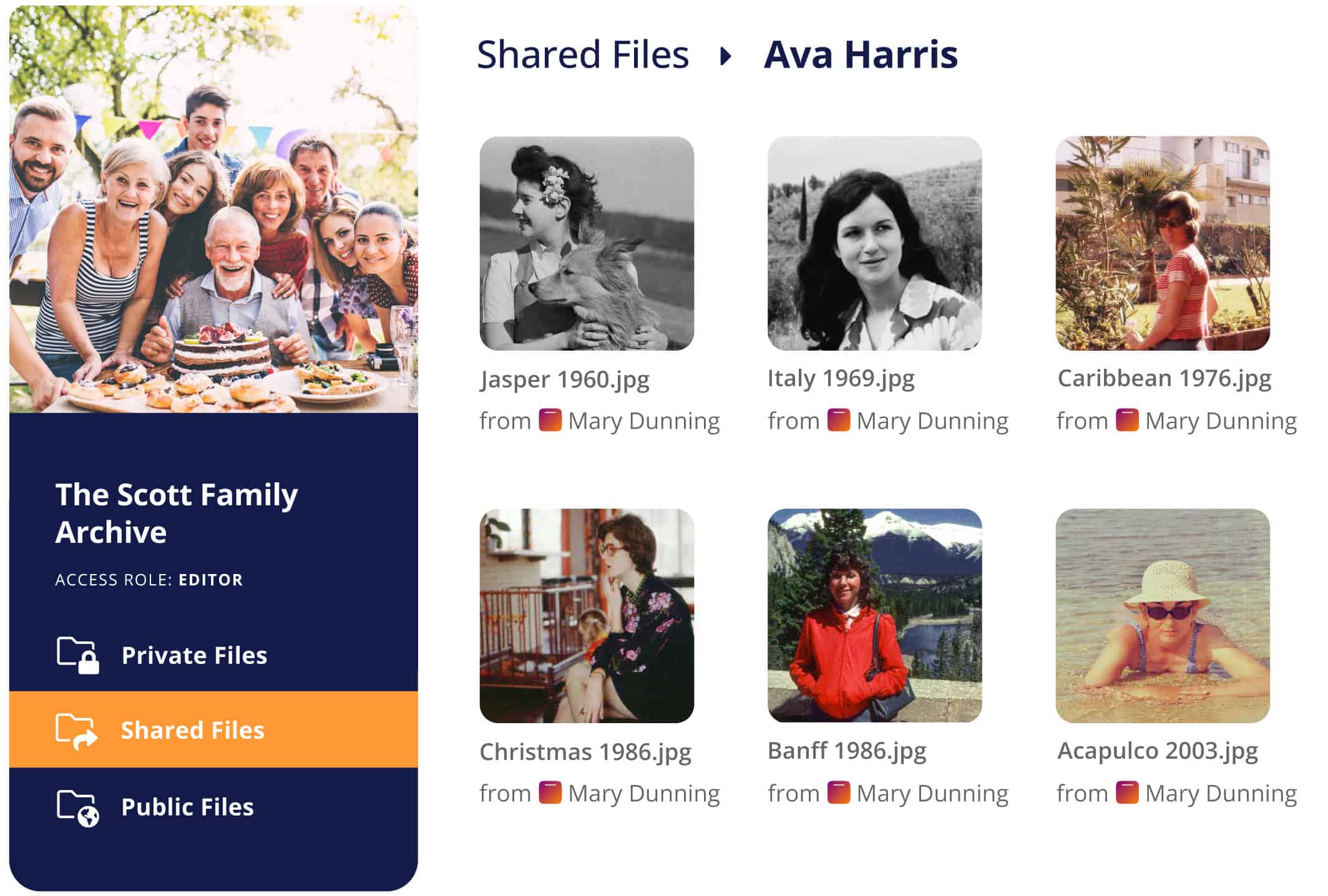Click Mary Dunning's avatar under Caribbean 1976.jpg

point(1126,420)
